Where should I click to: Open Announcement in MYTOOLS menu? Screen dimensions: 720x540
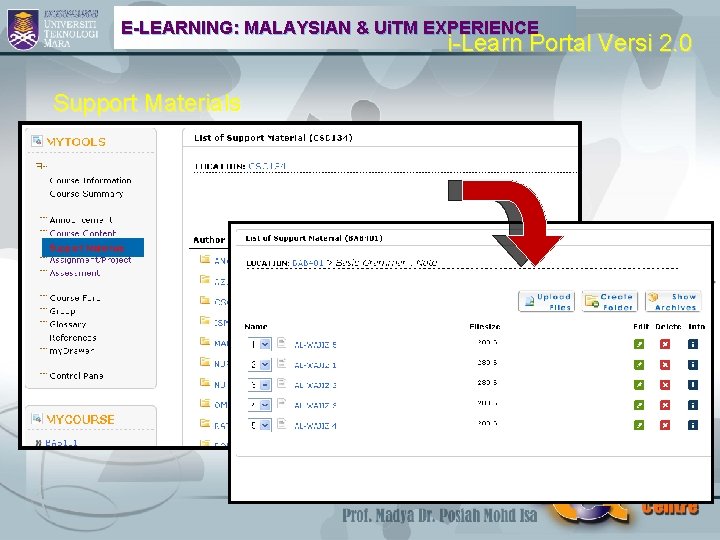pos(81,220)
